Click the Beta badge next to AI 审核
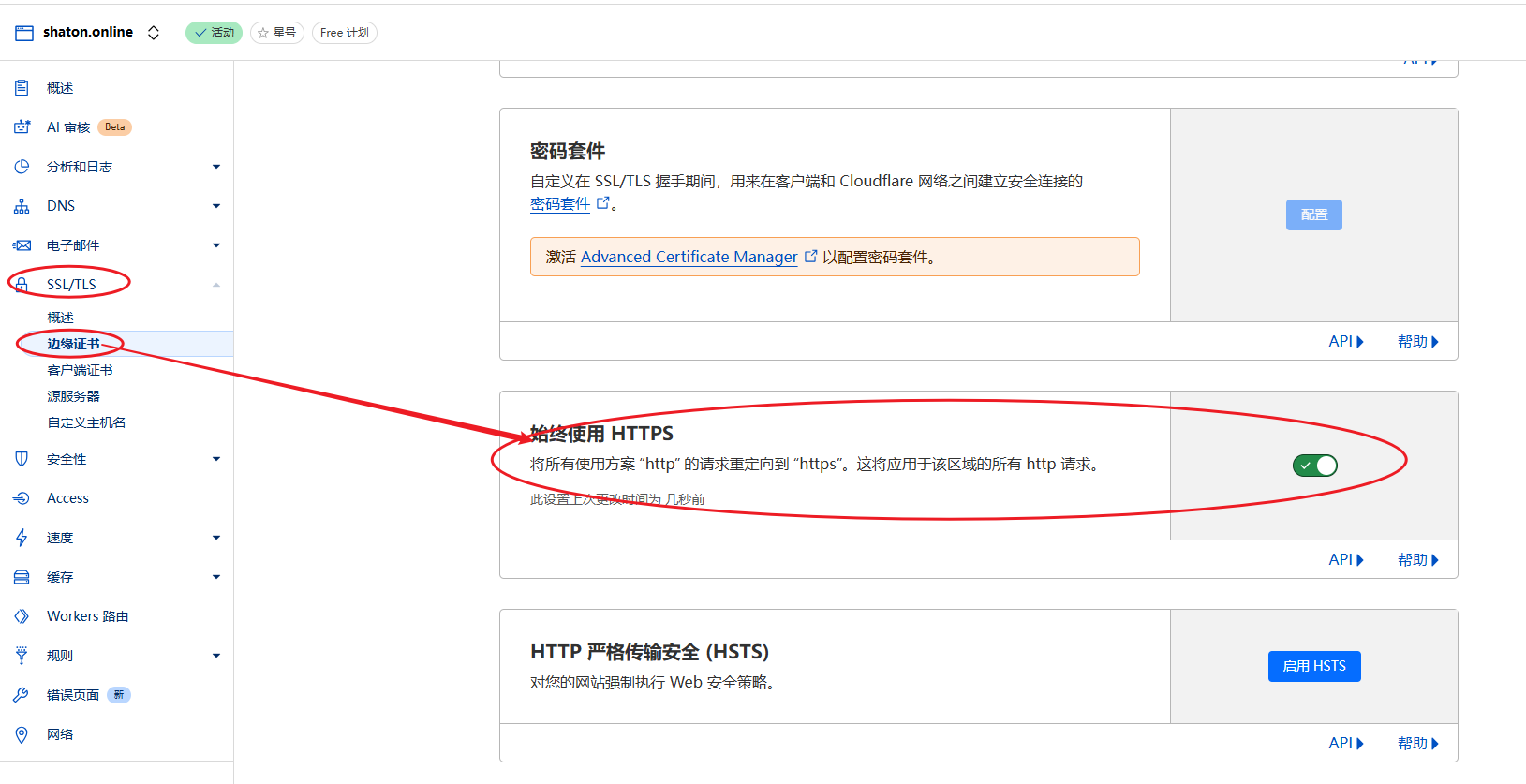Image resolution: width=1526 pixels, height=784 pixels. pyautogui.click(x=114, y=127)
